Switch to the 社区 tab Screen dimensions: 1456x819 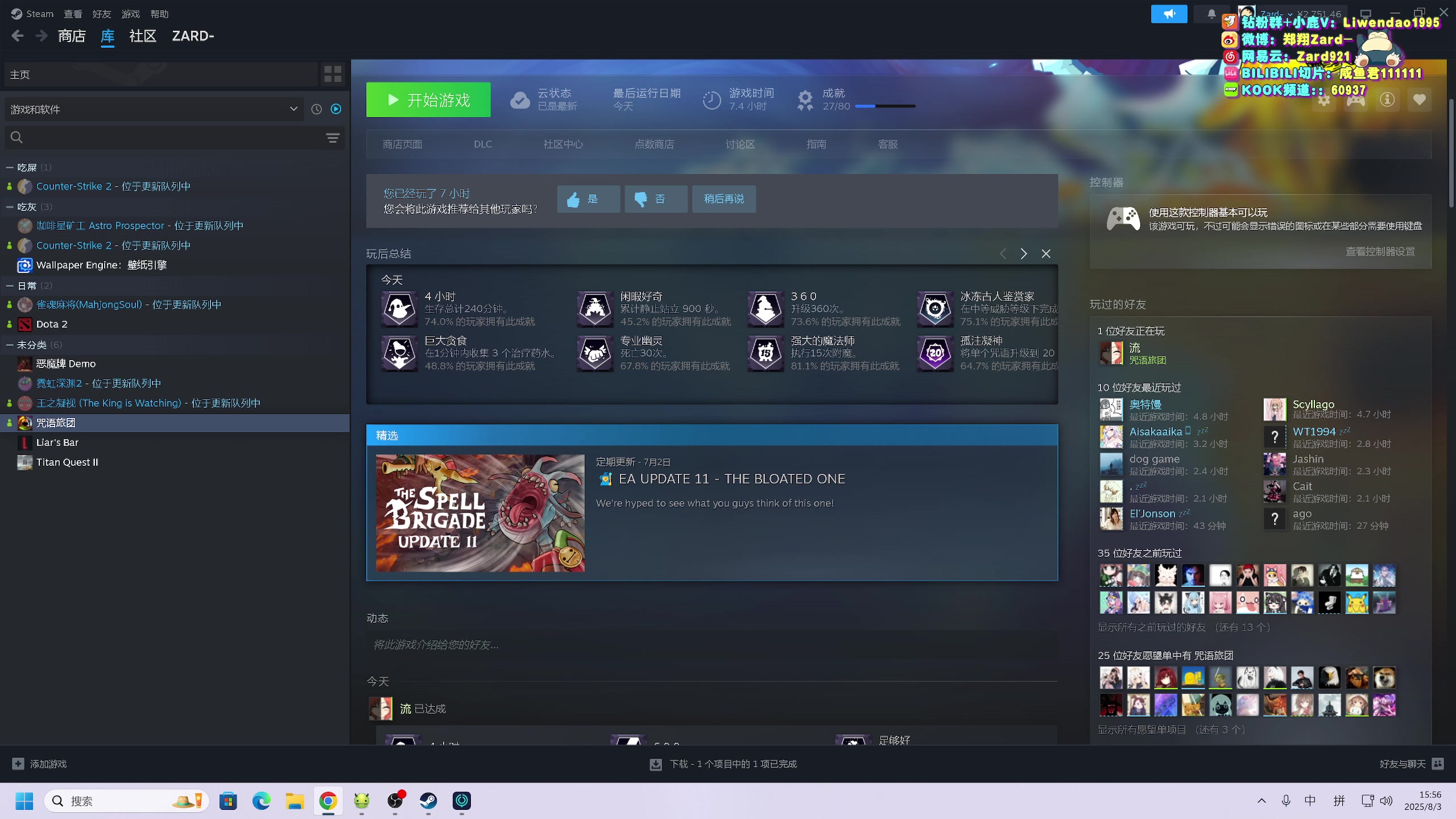pyautogui.click(x=143, y=36)
